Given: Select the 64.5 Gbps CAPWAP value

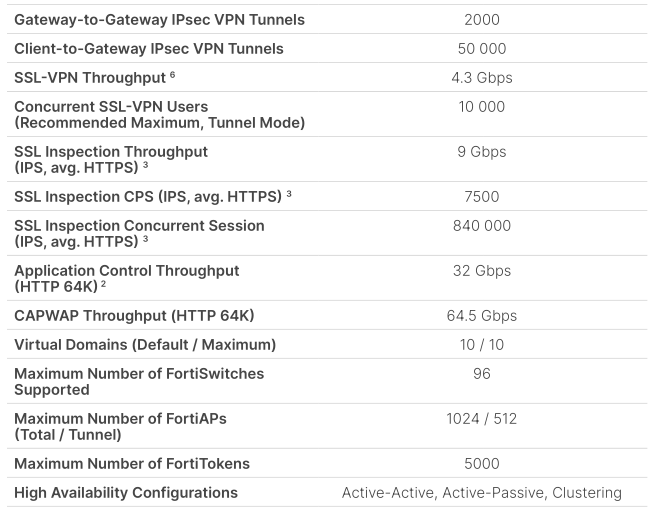Looking at the screenshot, I should (x=482, y=316).
